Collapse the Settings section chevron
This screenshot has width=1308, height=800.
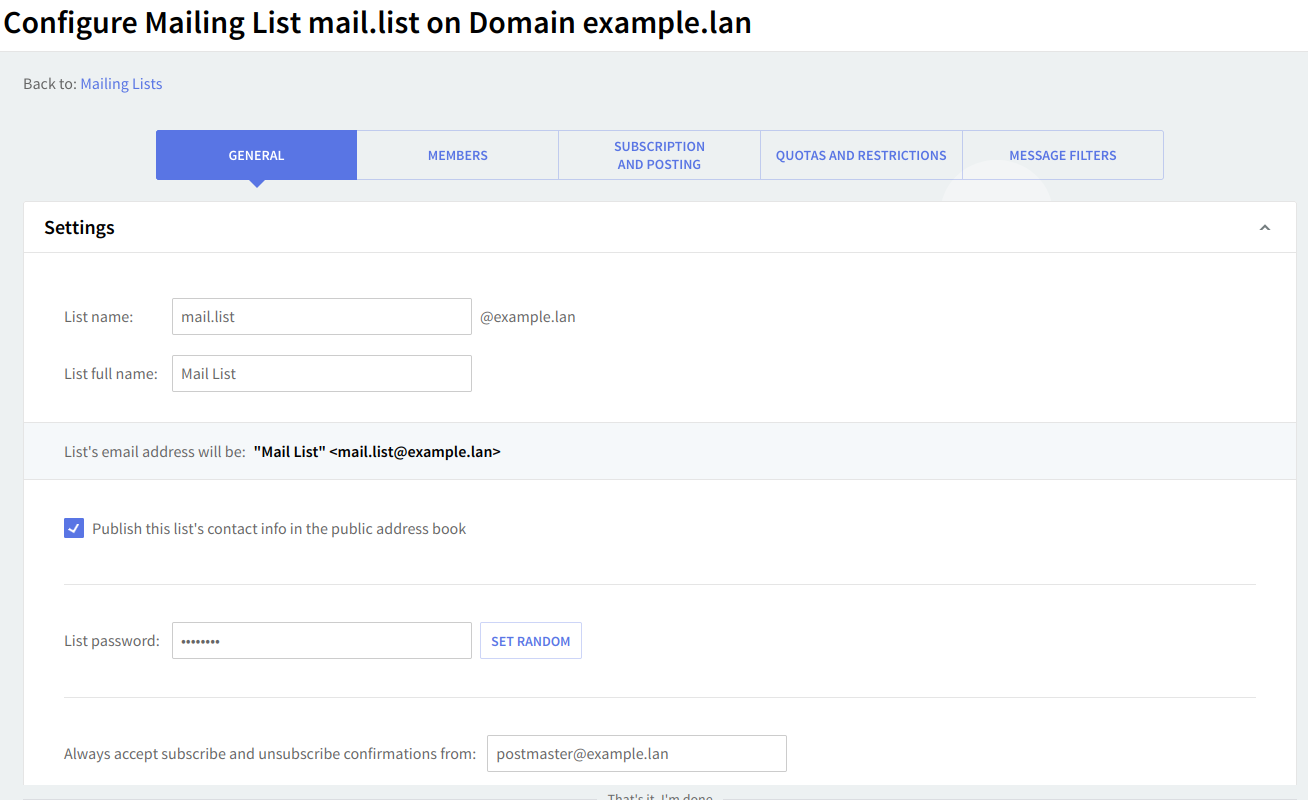(x=1264, y=228)
